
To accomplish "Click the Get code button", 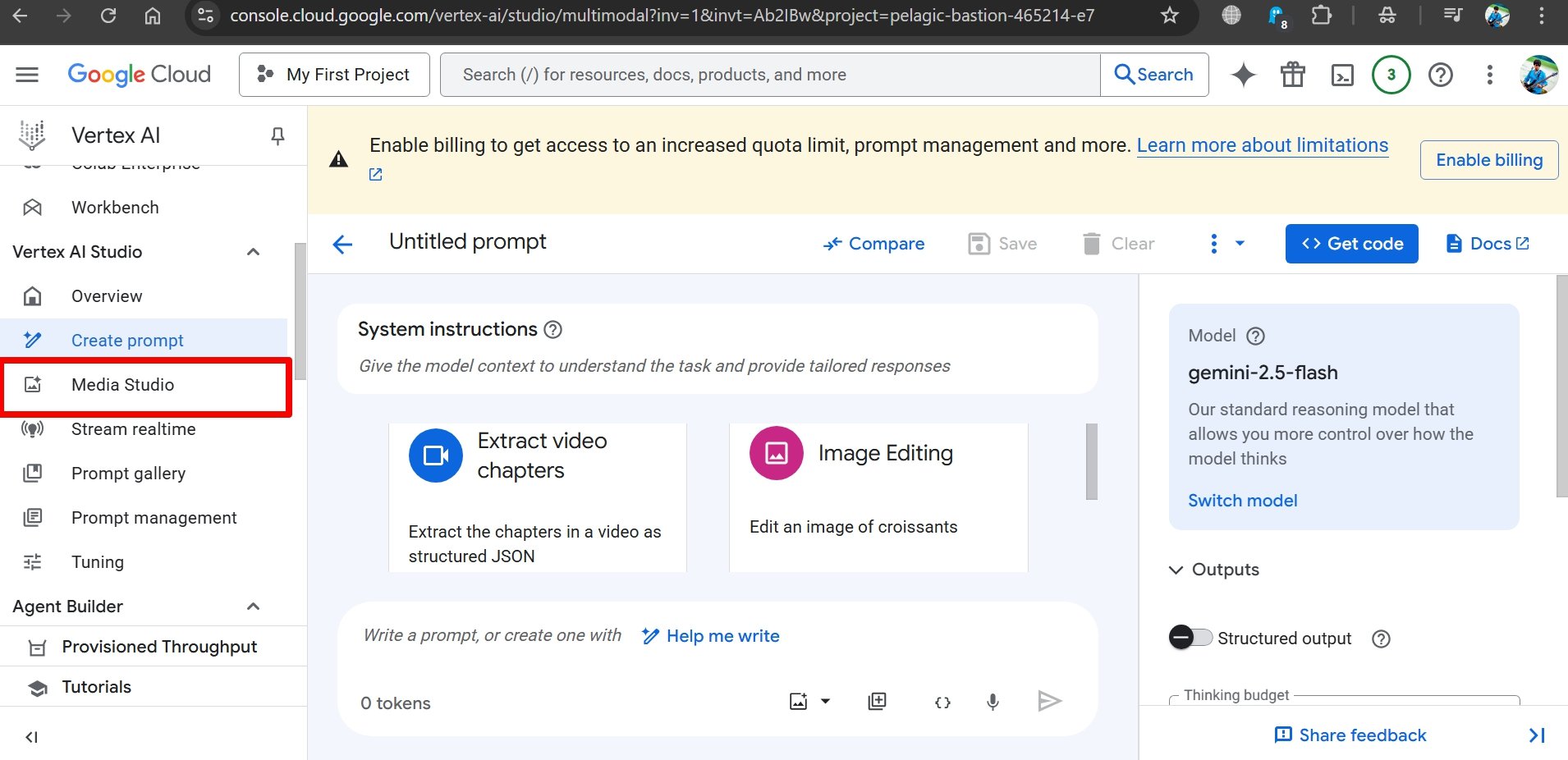I will [1351, 244].
